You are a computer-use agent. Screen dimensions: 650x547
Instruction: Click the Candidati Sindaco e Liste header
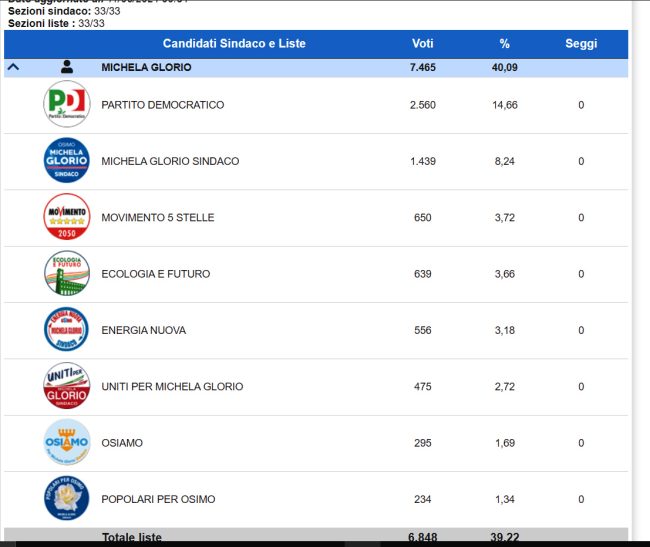click(x=234, y=44)
